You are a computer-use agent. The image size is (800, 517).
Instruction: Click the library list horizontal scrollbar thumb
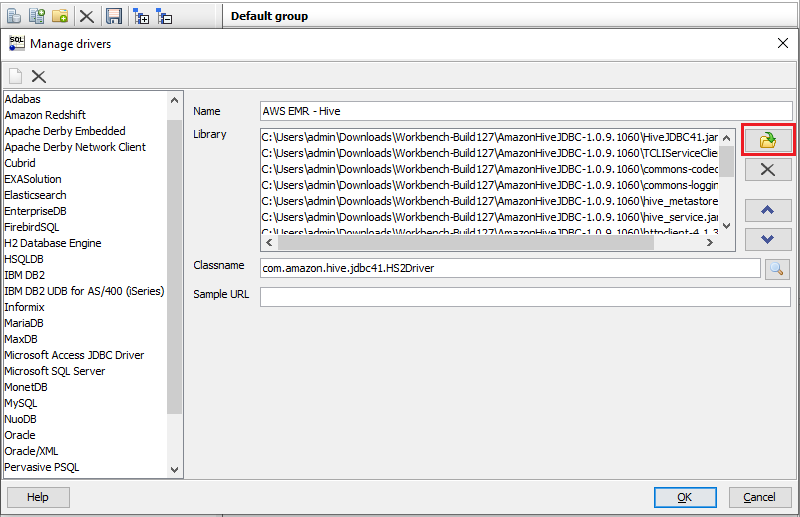[x=466, y=243]
